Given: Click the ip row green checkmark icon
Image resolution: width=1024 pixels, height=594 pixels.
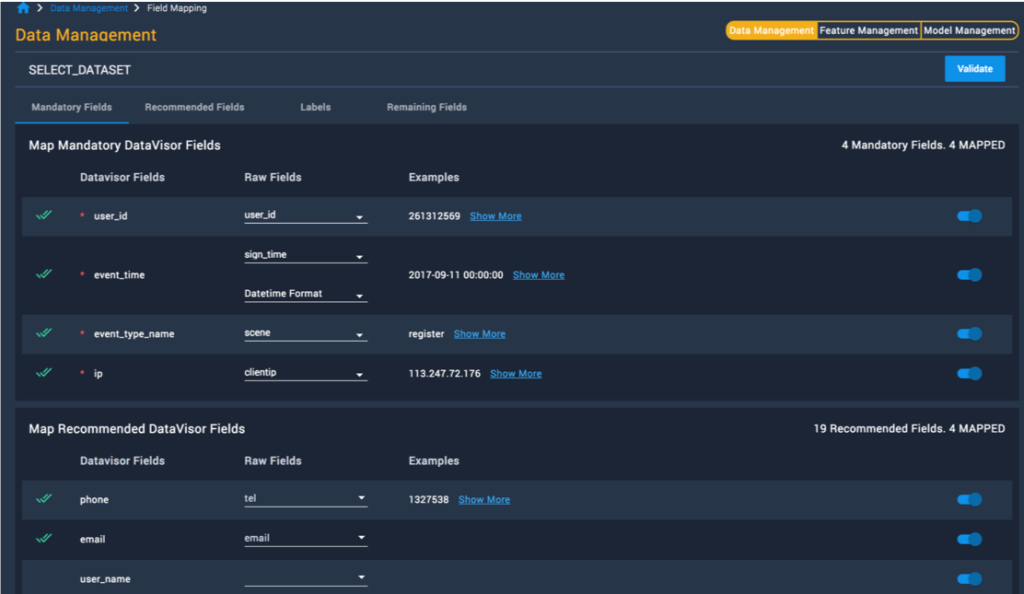Looking at the screenshot, I should click(x=44, y=373).
